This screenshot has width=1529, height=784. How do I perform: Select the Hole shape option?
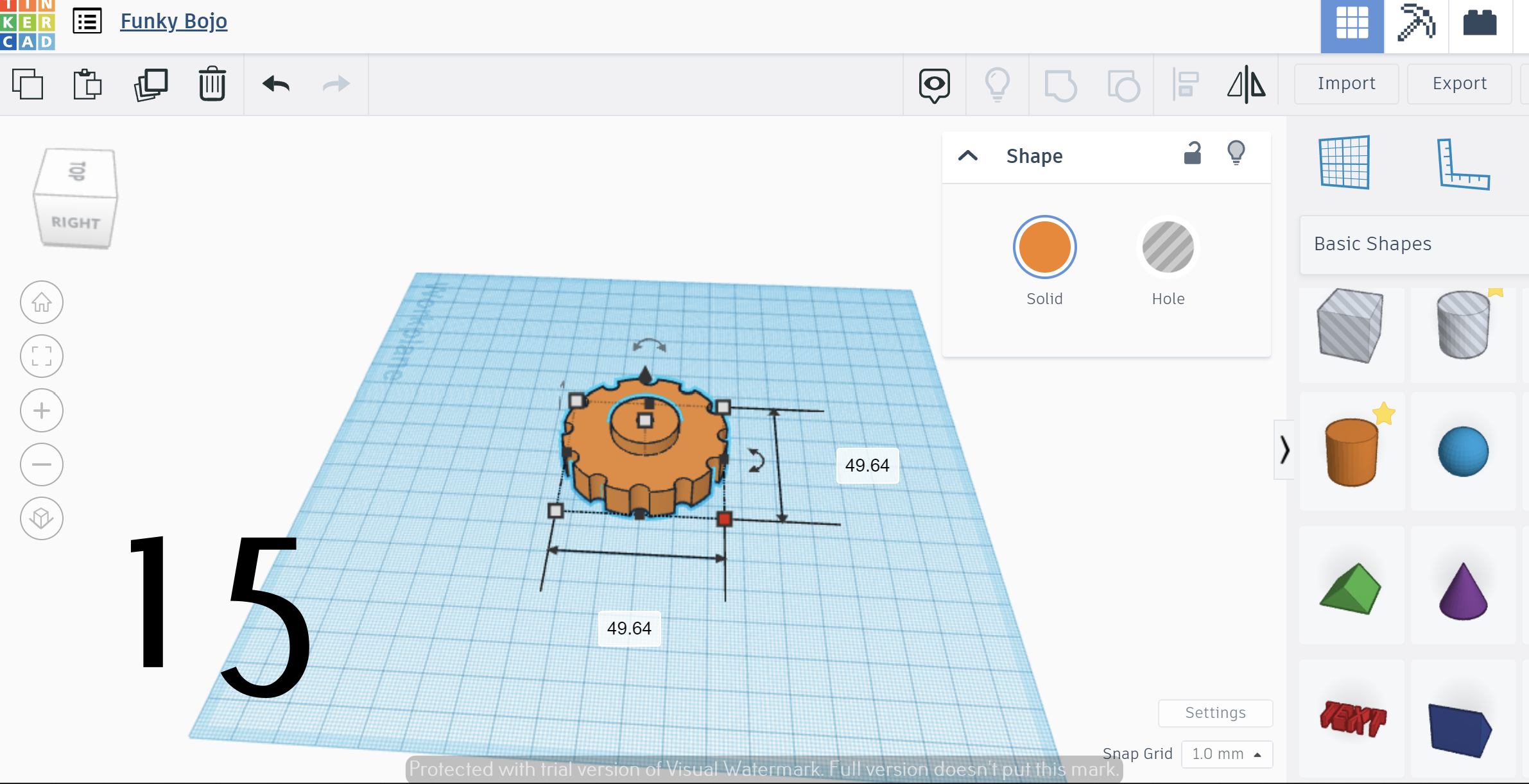[x=1168, y=248]
